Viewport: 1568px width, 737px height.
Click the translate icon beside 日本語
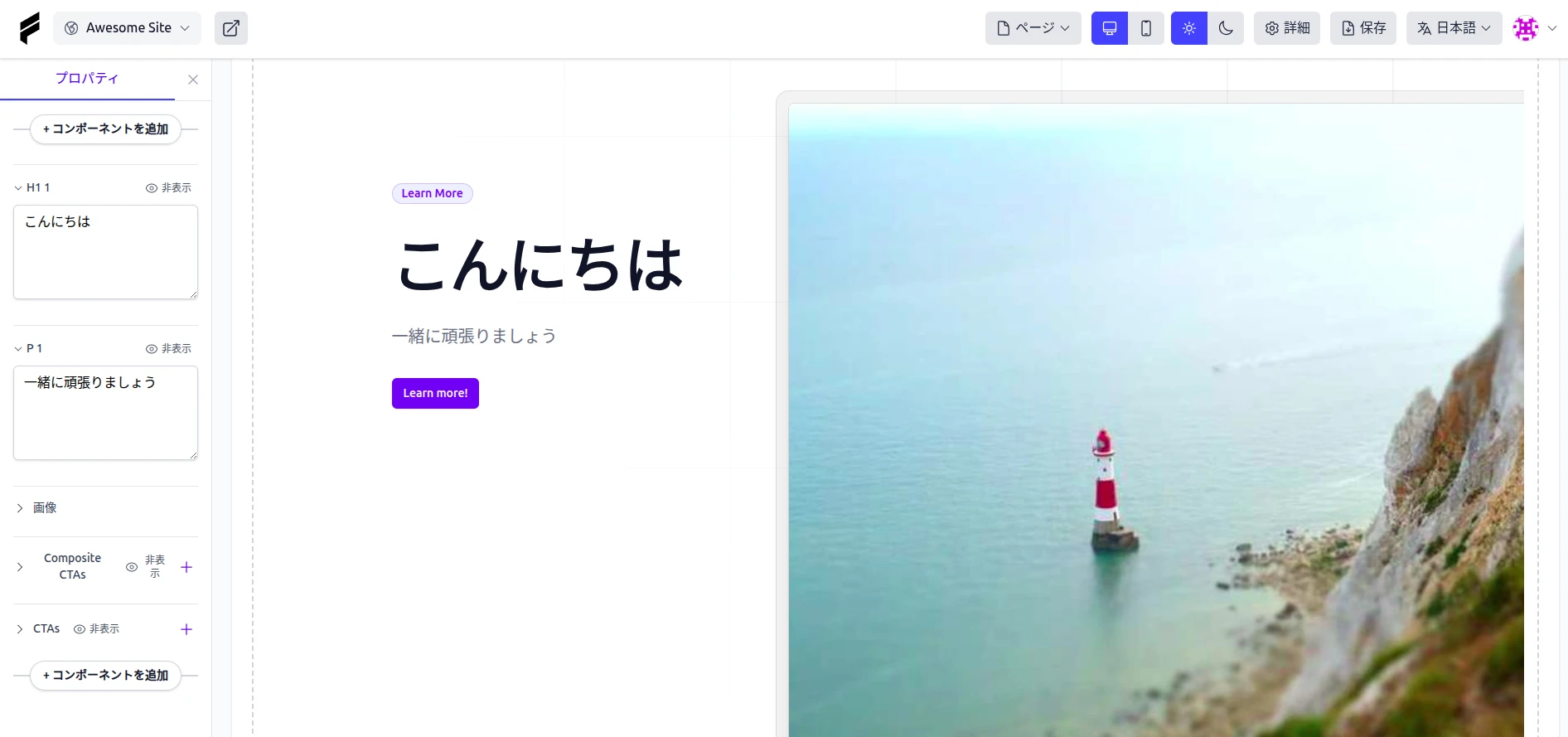[1425, 28]
